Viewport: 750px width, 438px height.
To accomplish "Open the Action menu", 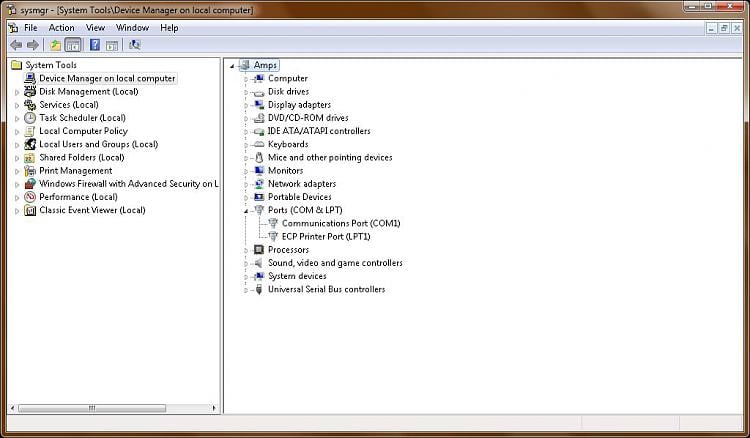I will (x=61, y=28).
